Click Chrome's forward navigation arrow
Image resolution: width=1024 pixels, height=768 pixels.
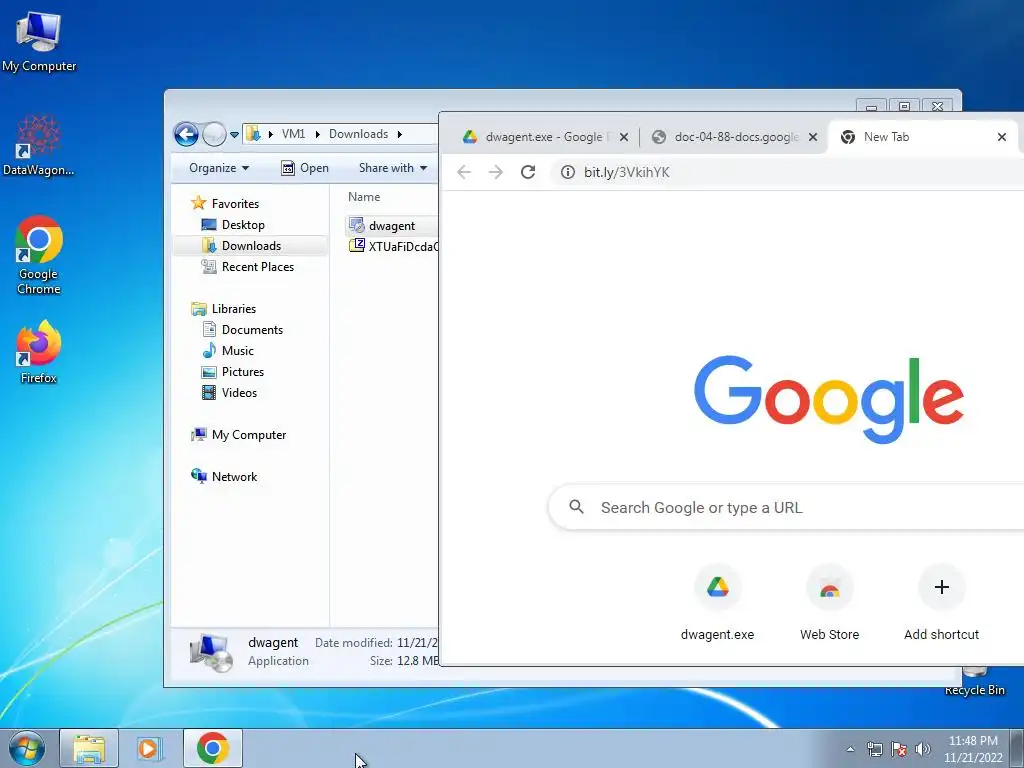(496, 172)
